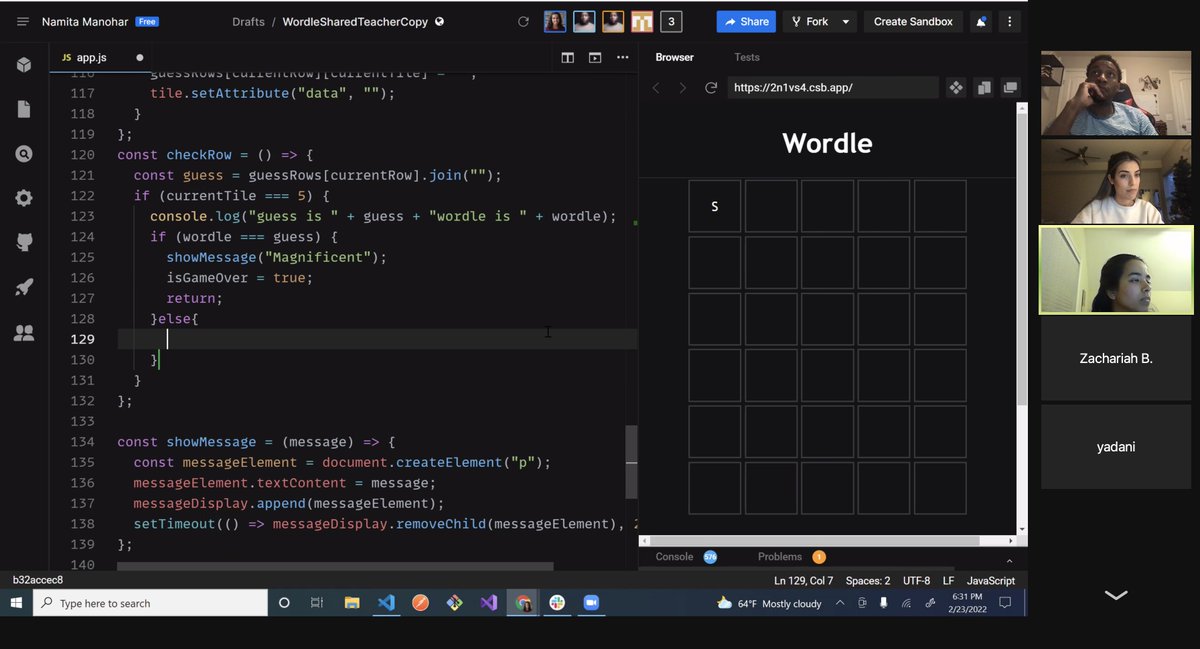Viewport: 1200px width, 649px height.
Task: Click the notifications bell icon
Action: click(982, 21)
